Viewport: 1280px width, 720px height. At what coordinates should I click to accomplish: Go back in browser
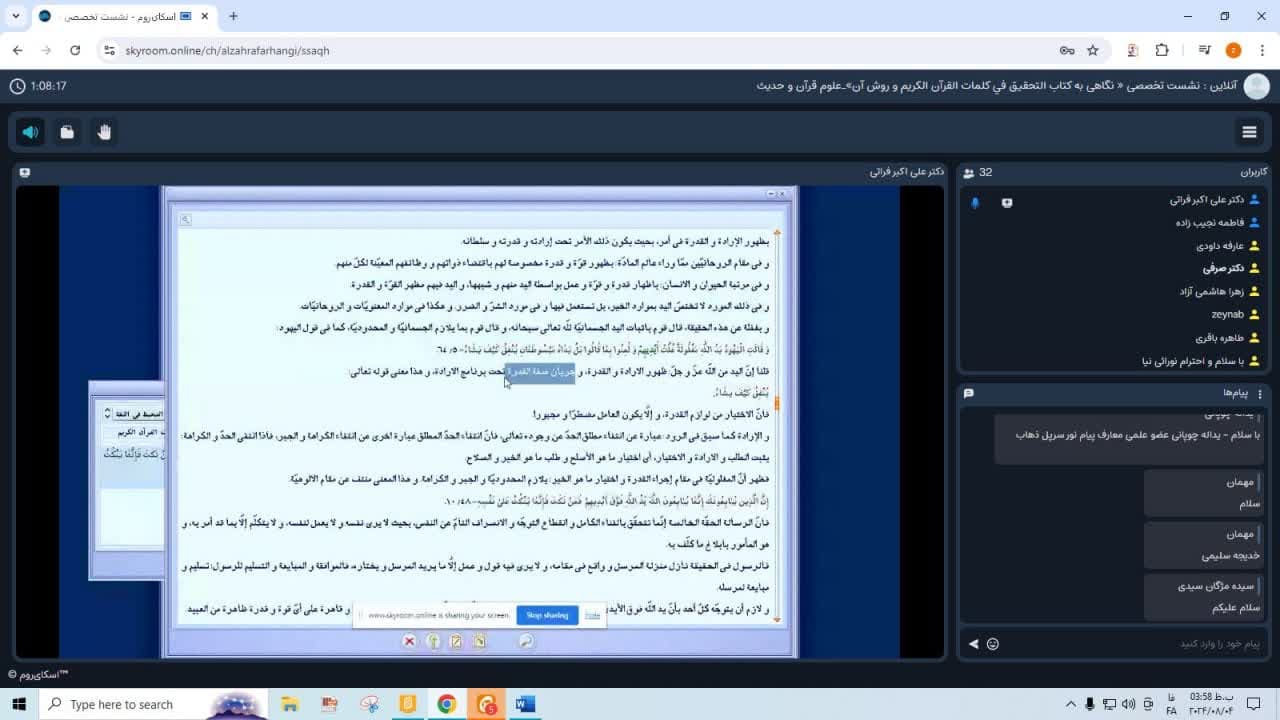point(17,50)
